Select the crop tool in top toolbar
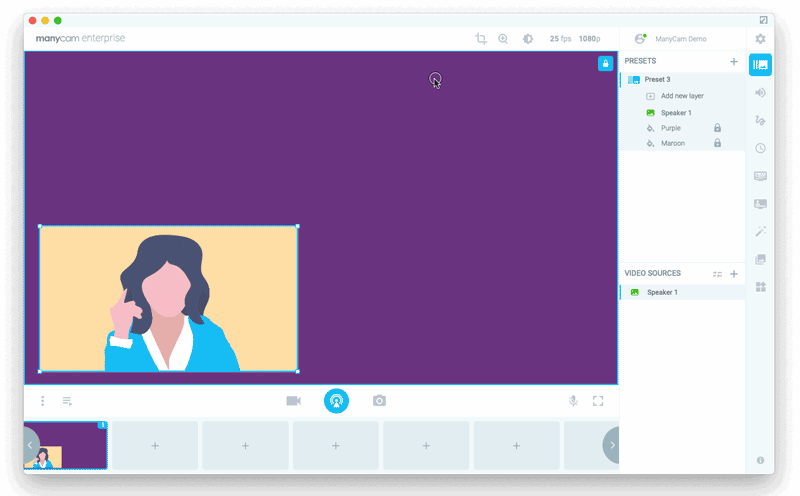800x496 pixels. (x=481, y=39)
